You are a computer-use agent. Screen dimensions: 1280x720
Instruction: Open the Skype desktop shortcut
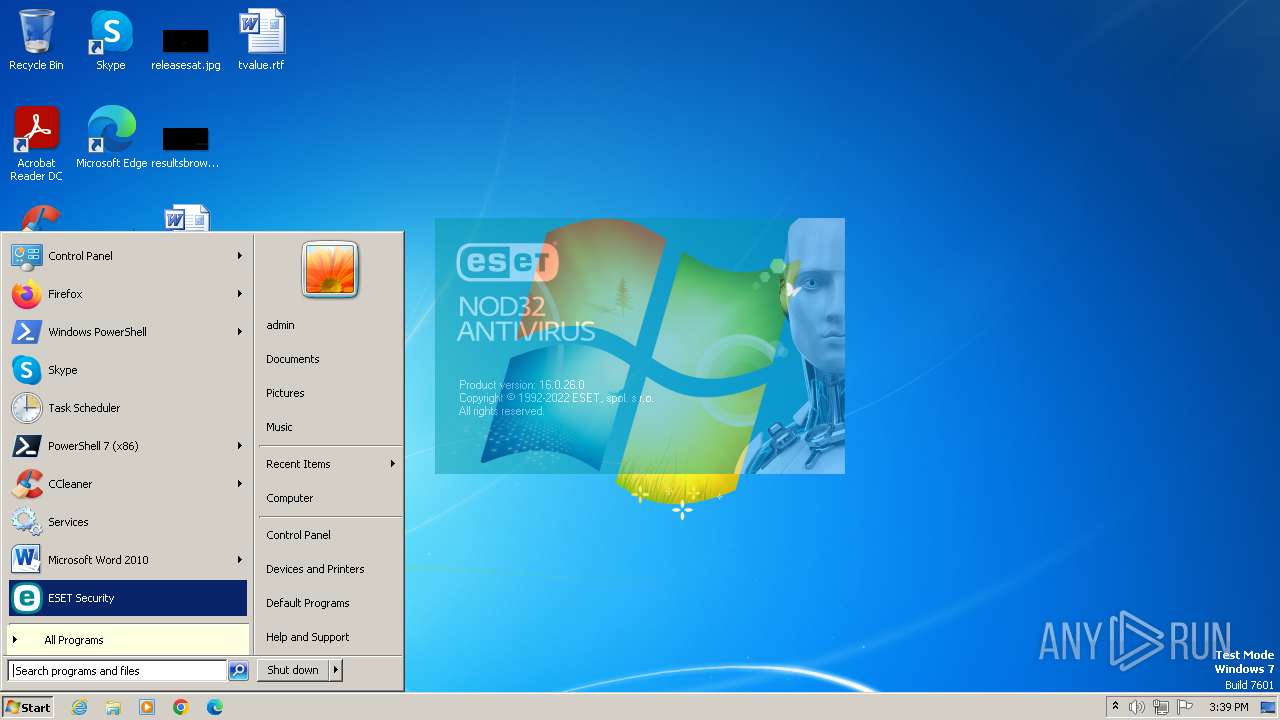(x=110, y=40)
